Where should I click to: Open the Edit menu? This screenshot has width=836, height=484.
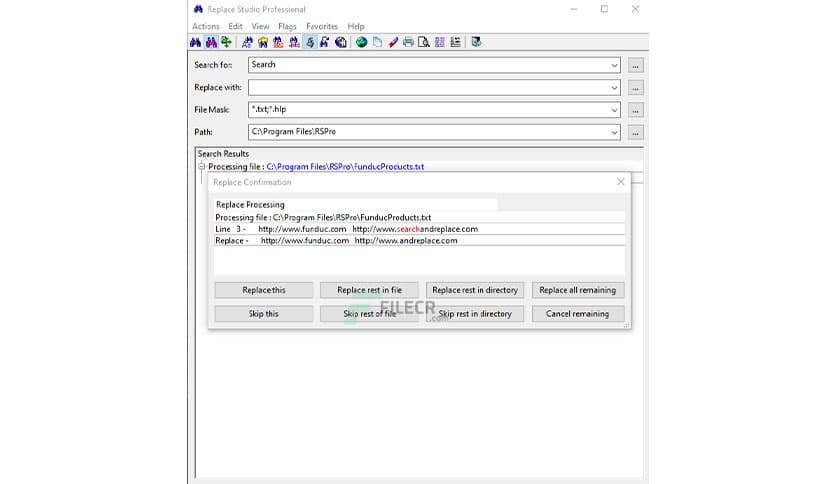tap(235, 26)
